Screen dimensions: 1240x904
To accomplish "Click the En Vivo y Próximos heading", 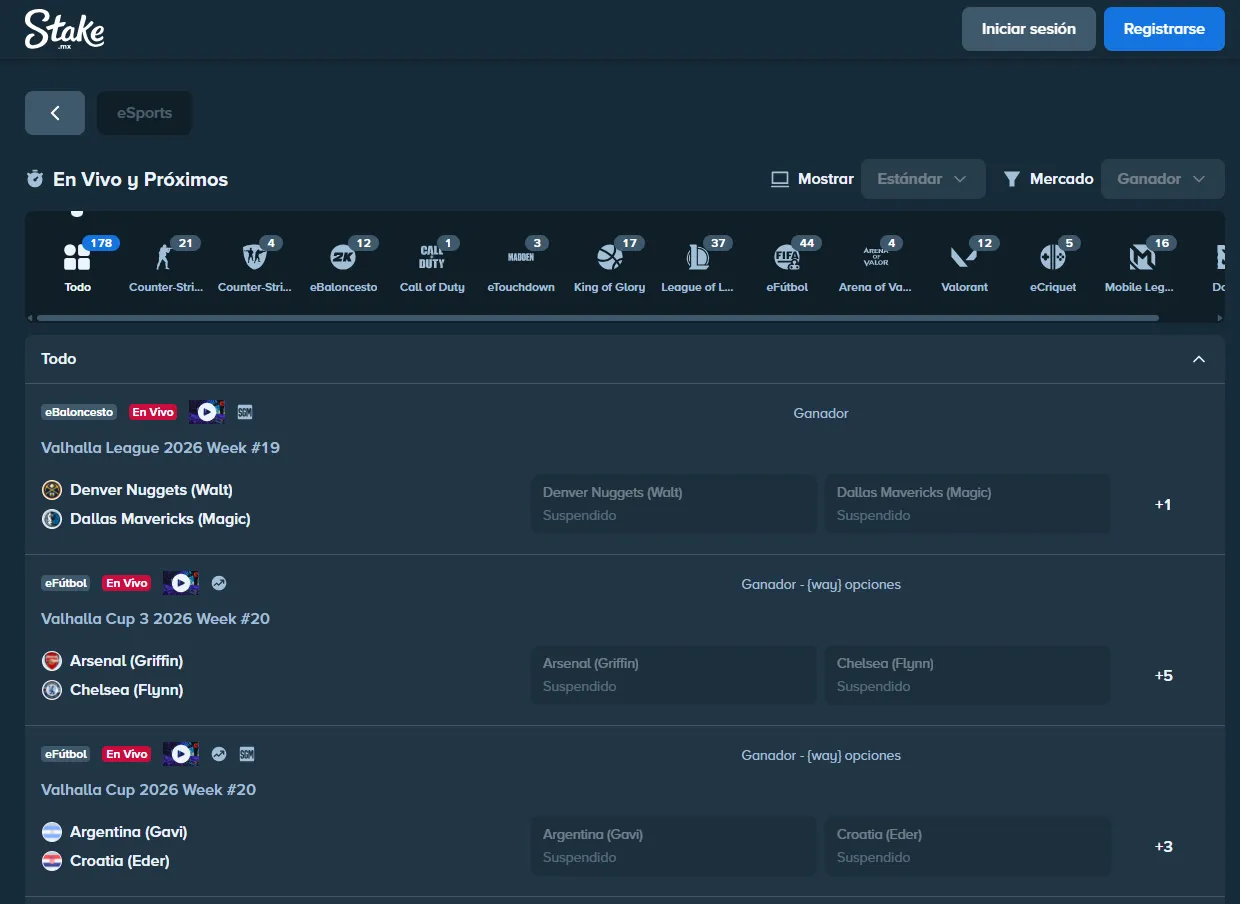I will [140, 179].
